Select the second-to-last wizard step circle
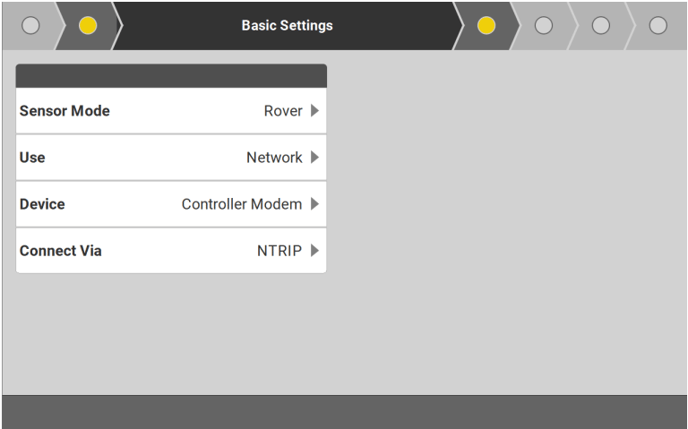688x429 pixels. click(x=600, y=25)
